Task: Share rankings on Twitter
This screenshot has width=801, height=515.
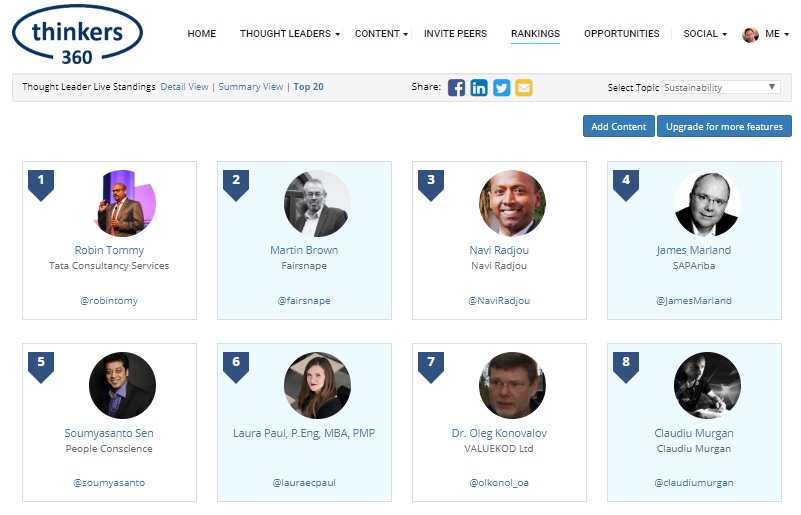Action: click(501, 88)
